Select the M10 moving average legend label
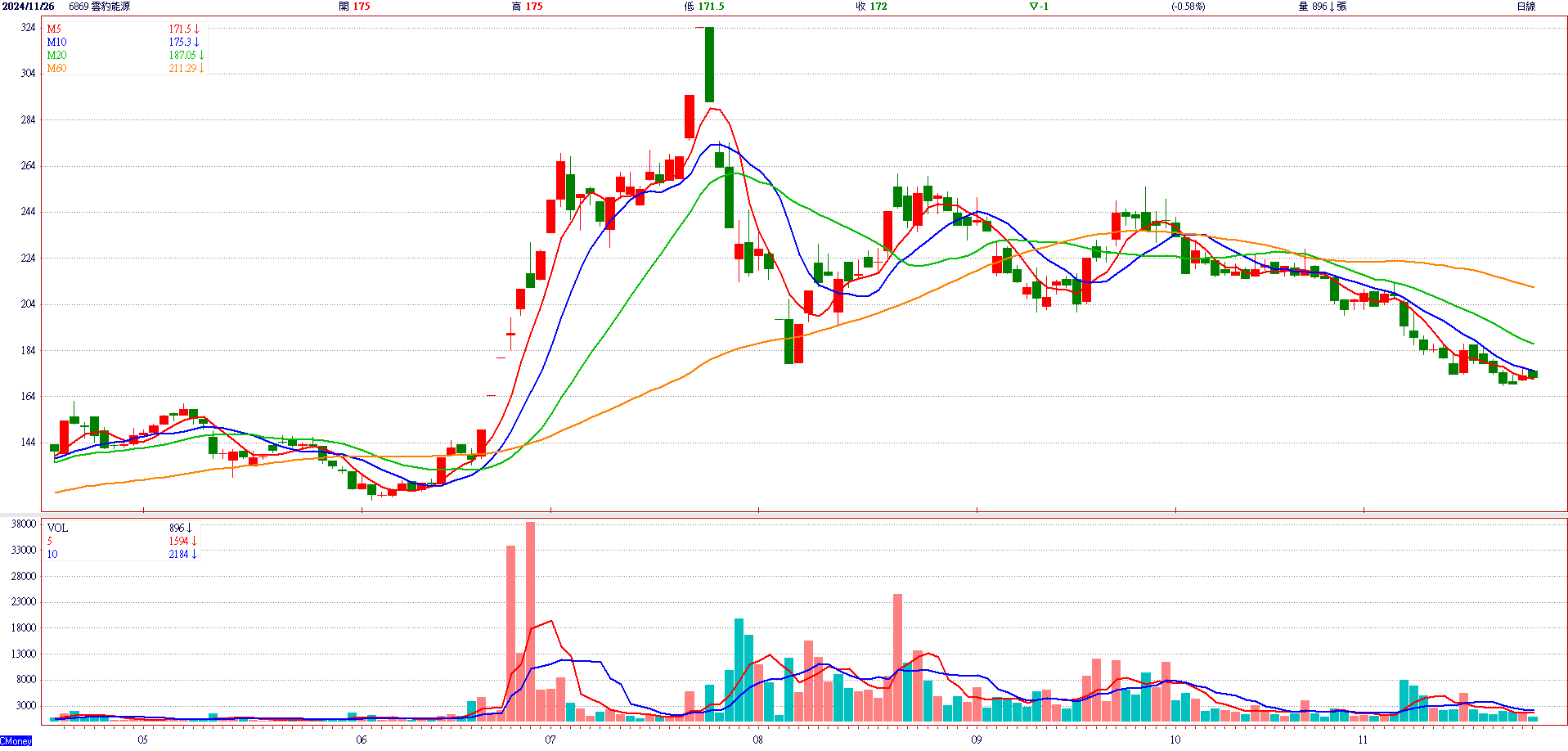The image size is (1568, 751). click(x=56, y=42)
